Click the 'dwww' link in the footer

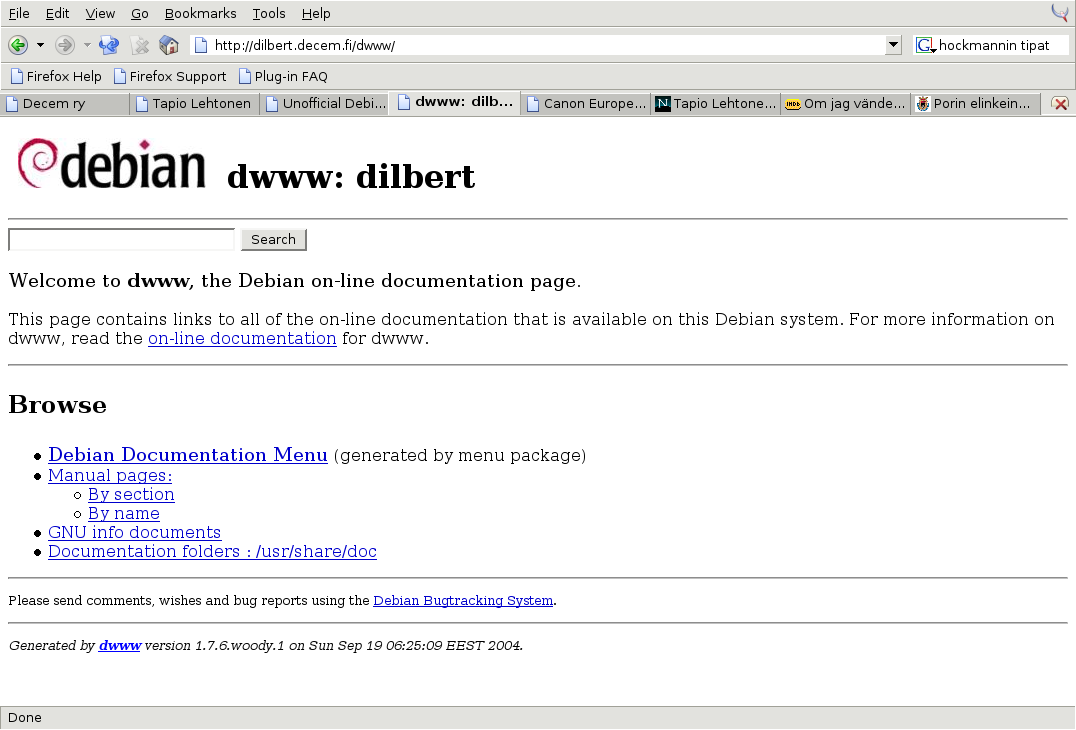(x=119, y=646)
